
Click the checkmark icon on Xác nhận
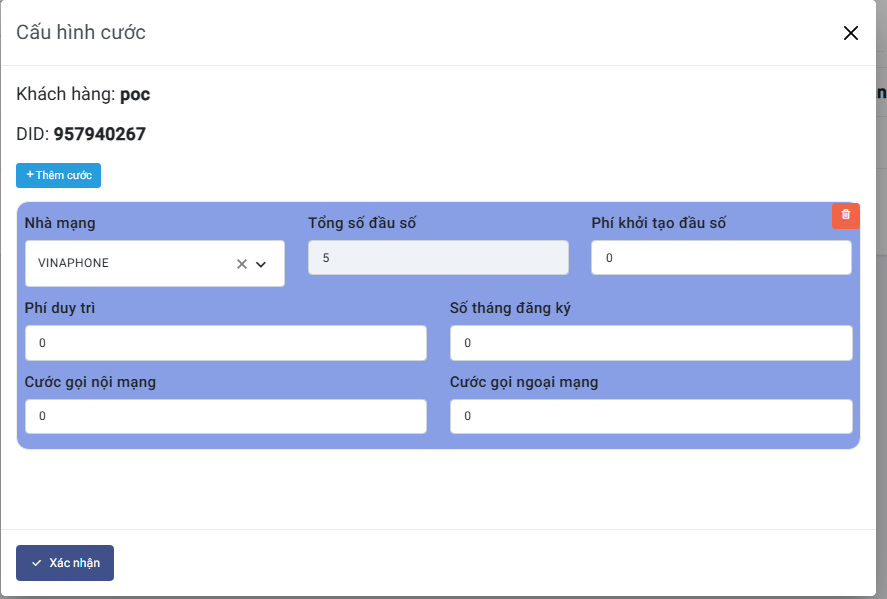[x=37, y=563]
